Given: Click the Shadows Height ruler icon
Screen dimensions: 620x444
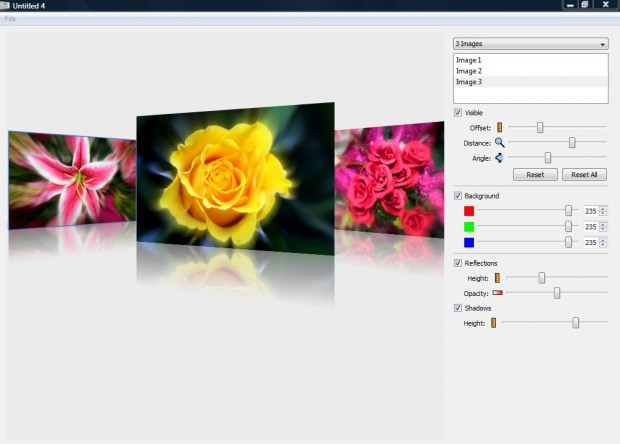Looking at the screenshot, I should coord(493,323).
